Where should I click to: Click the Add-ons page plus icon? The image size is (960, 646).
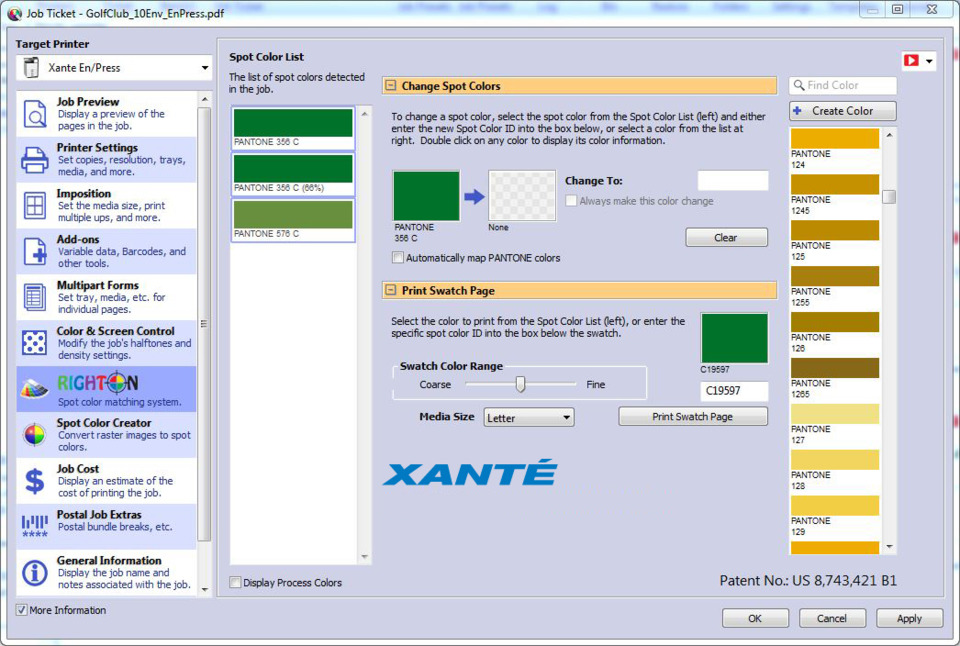34,252
